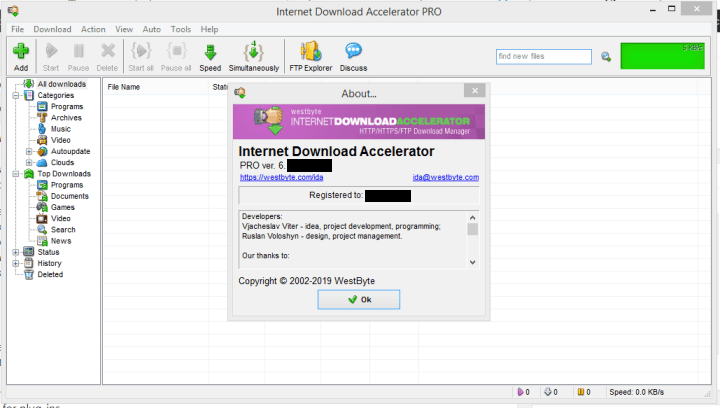Select Programs under Categories

(67, 106)
